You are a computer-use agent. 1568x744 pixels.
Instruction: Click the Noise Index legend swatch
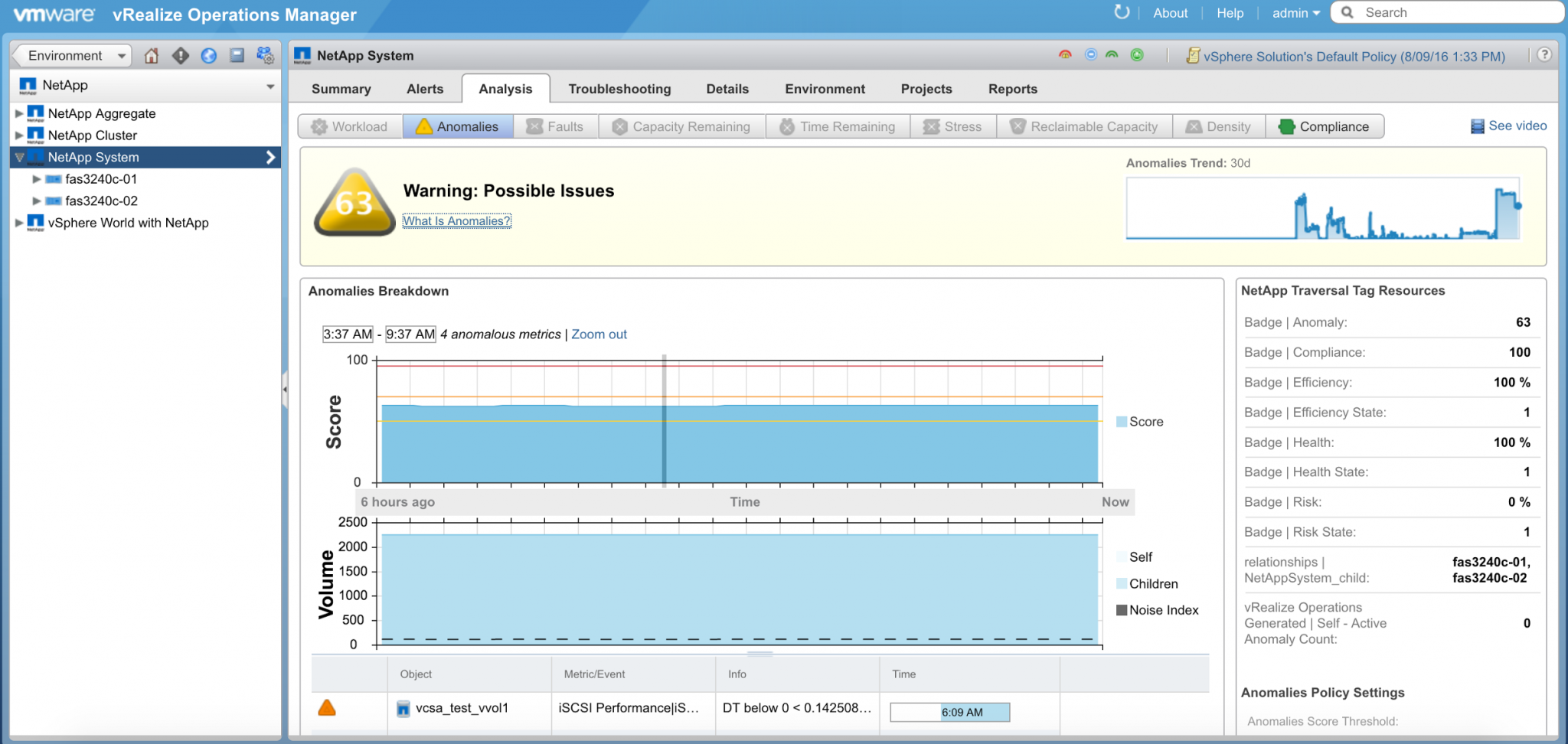coord(1122,610)
